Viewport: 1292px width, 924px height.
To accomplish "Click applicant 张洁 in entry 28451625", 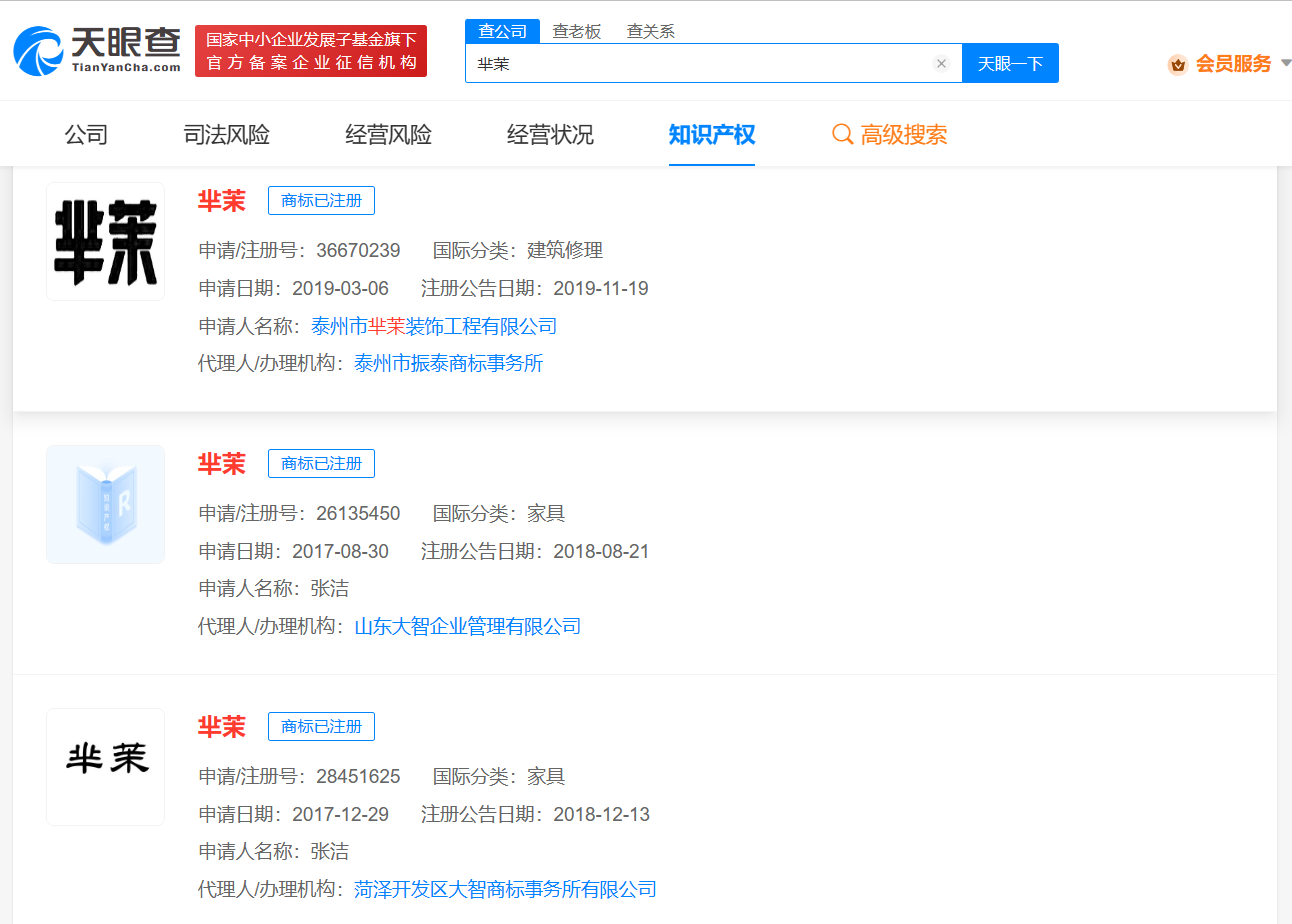I will tap(330, 852).
